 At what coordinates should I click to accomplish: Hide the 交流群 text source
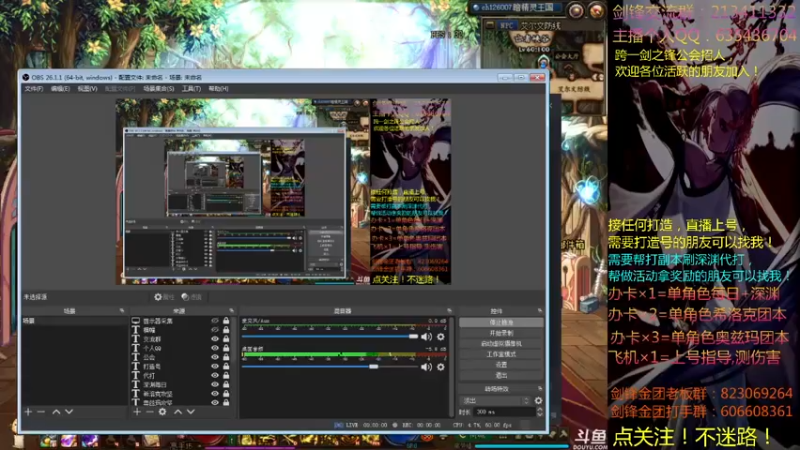pyautogui.click(x=215, y=339)
